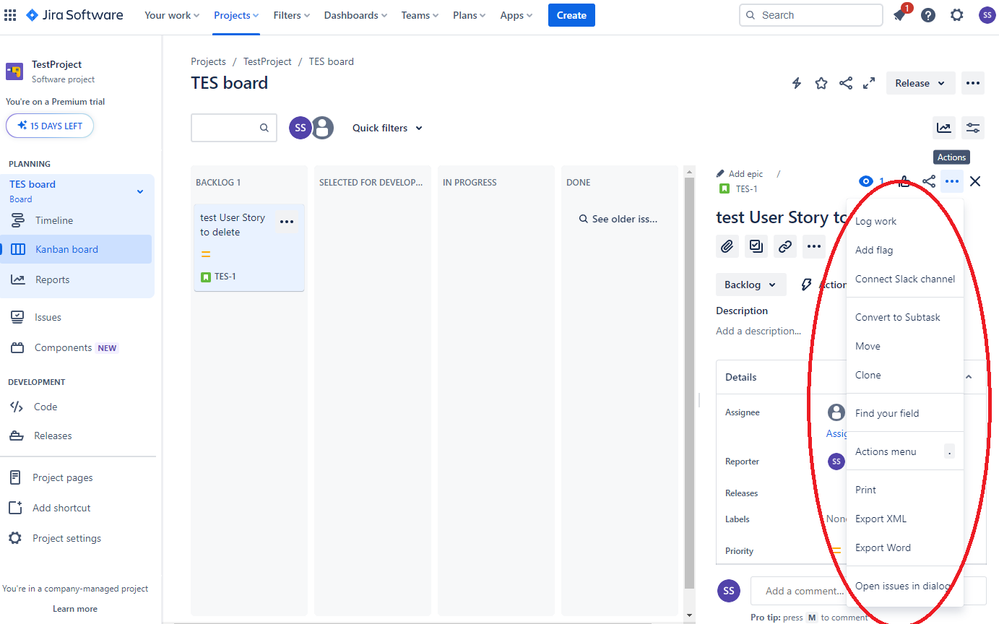Share the TES-1 issue

click(x=929, y=182)
